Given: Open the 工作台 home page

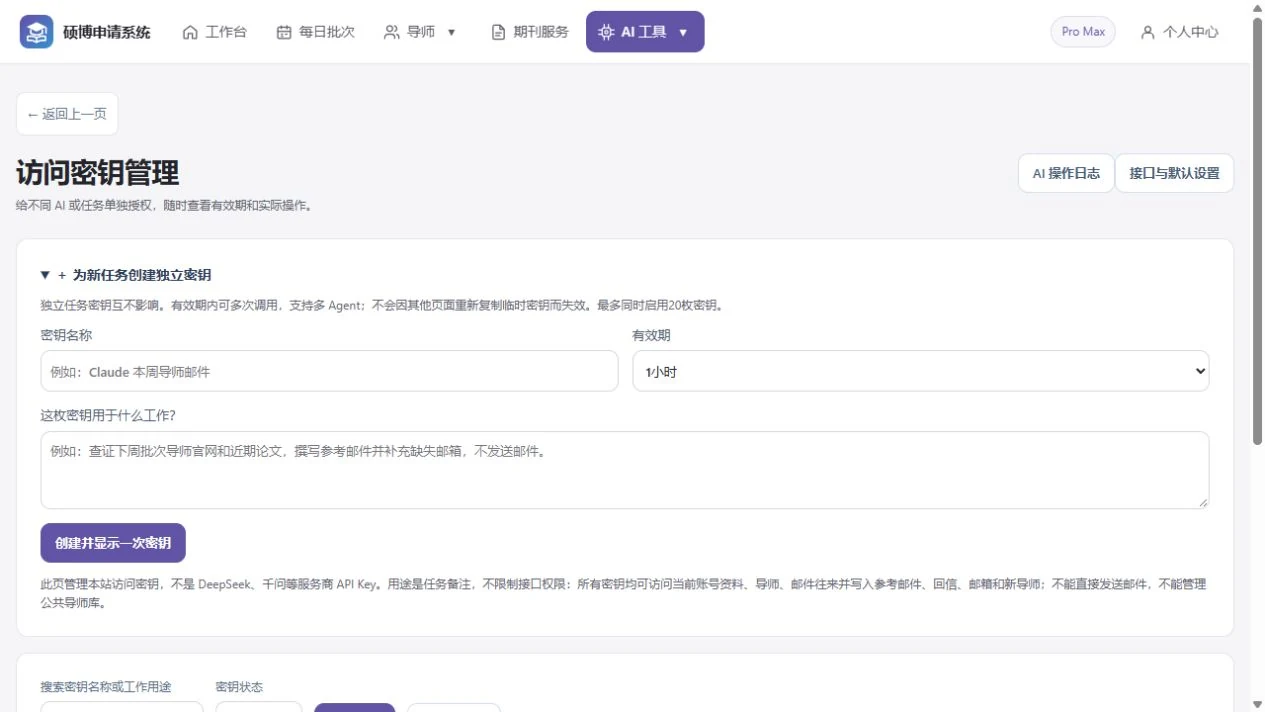Looking at the screenshot, I should [x=214, y=32].
